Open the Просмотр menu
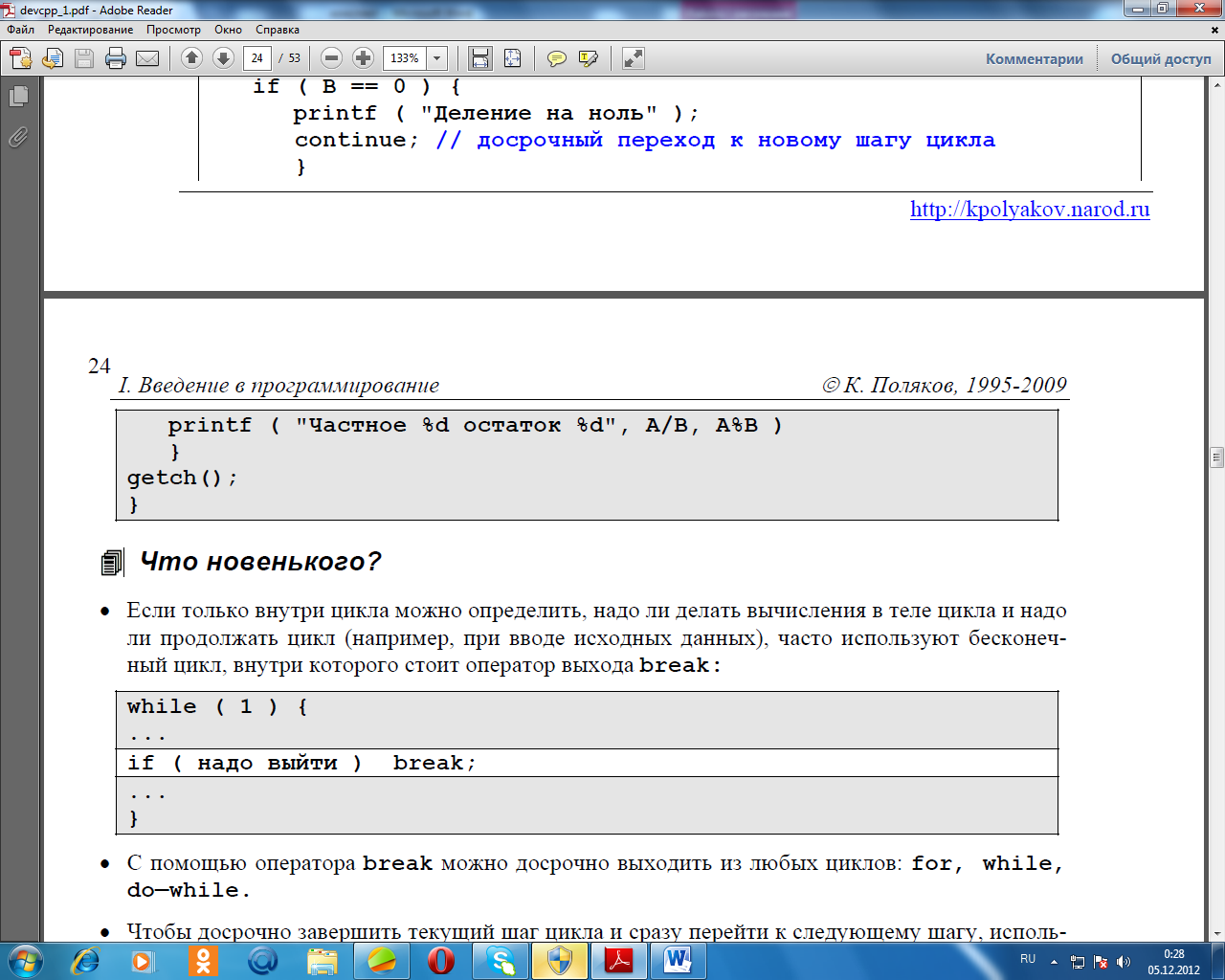The height and width of the screenshot is (980, 1225). pyautogui.click(x=173, y=30)
